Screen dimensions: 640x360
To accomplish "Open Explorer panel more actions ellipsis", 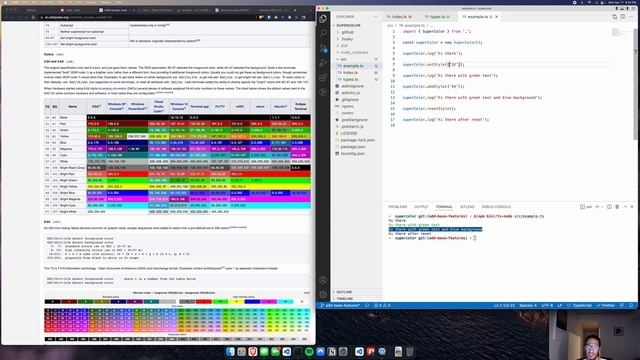I will [x=375, y=17].
